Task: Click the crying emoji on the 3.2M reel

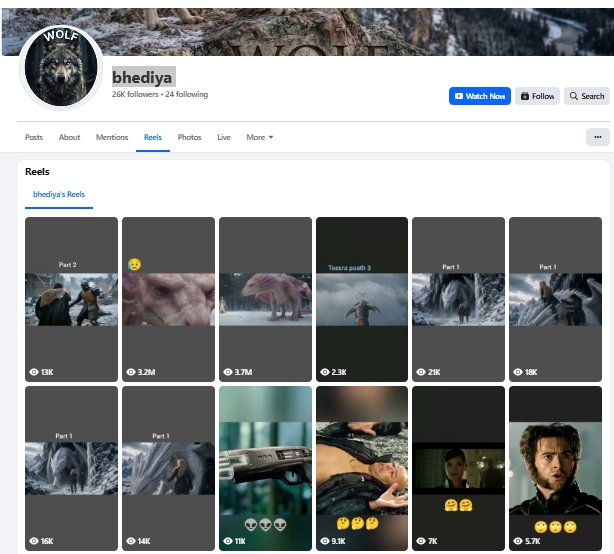Action: [134, 264]
